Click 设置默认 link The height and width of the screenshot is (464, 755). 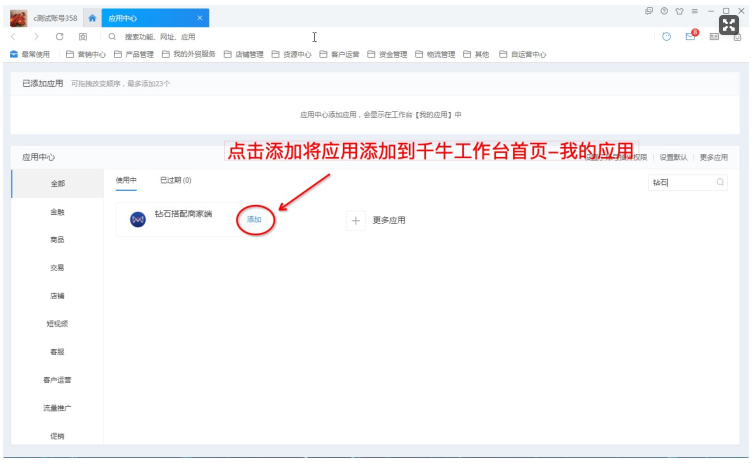pos(673,157)
